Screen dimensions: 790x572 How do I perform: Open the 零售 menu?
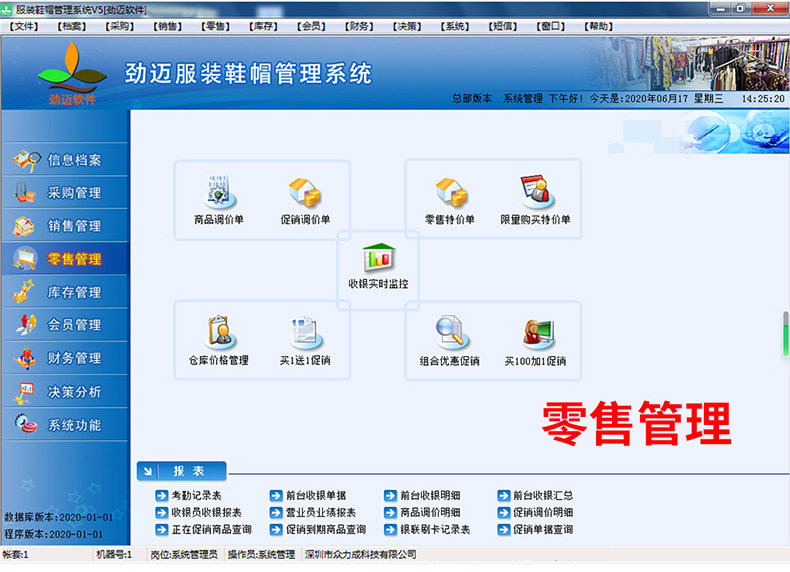[216, 26]
